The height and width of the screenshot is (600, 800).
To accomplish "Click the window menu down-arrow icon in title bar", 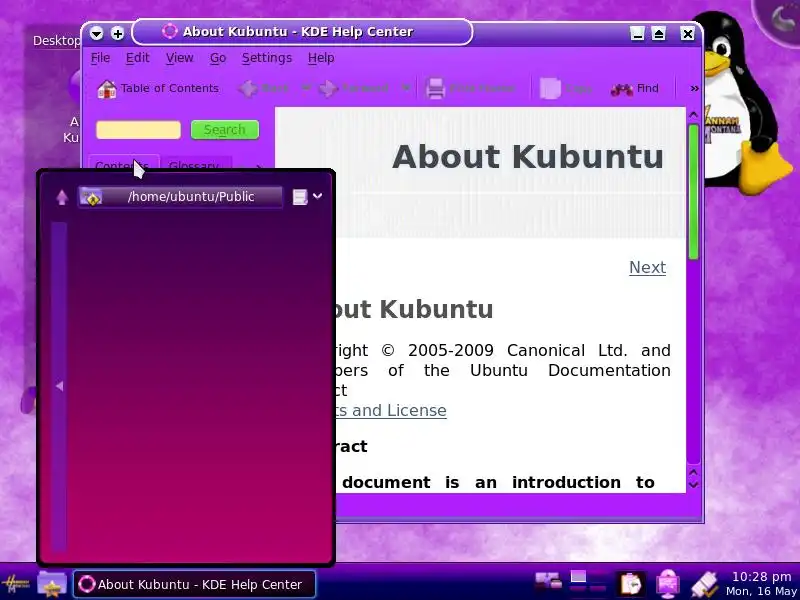I will click(x=96, y=34).
